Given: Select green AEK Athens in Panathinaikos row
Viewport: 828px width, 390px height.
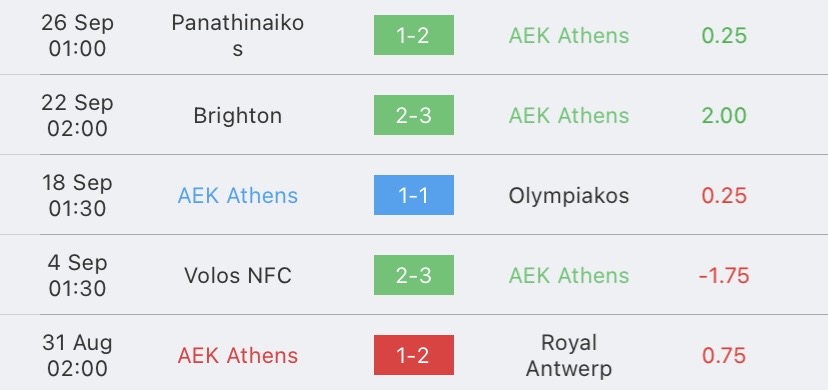Looking at the screenshot, I should coord(569,35).
